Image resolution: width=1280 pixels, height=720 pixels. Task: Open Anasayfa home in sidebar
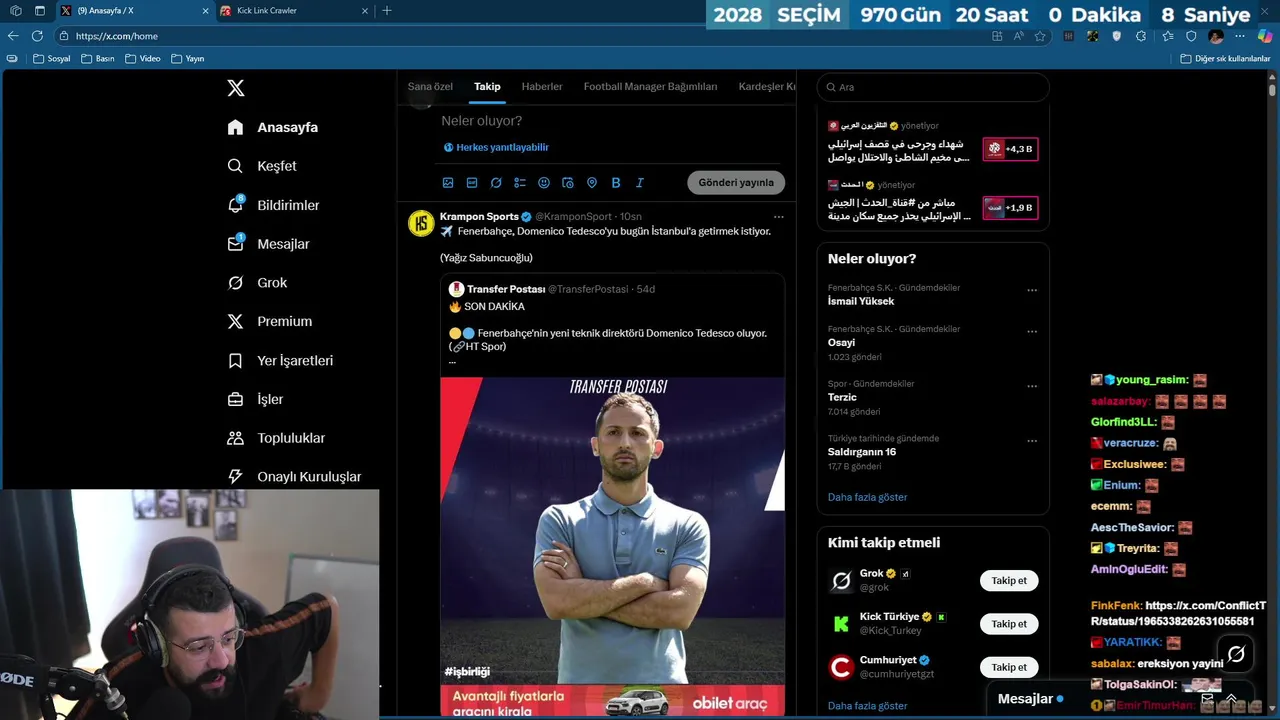point(273,127)
